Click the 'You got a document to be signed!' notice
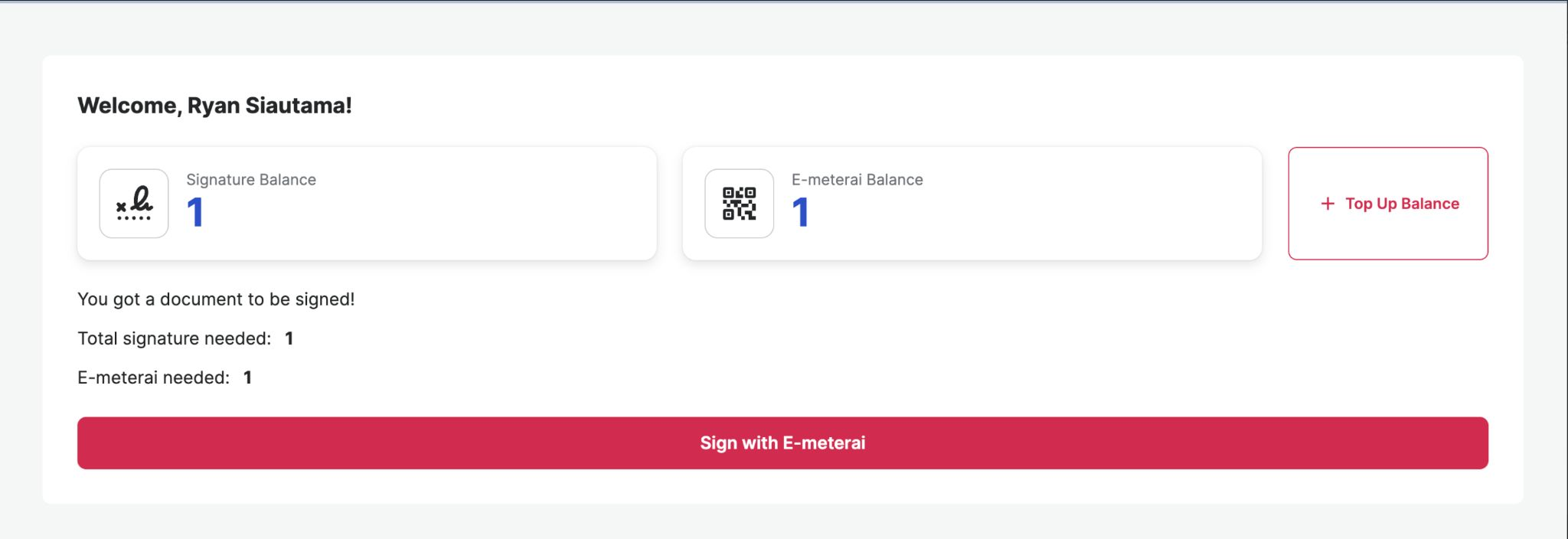 tap(216, 299)
